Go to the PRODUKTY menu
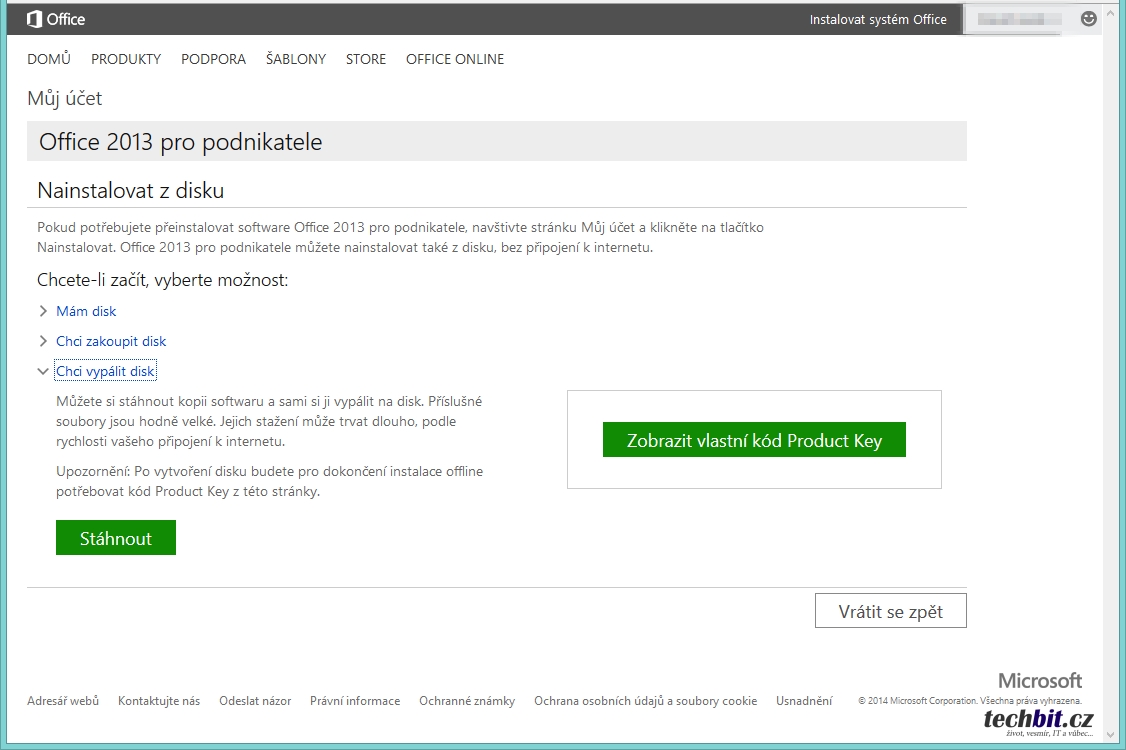The width and height of the screenshot is (1126, 750). (126, 59)
